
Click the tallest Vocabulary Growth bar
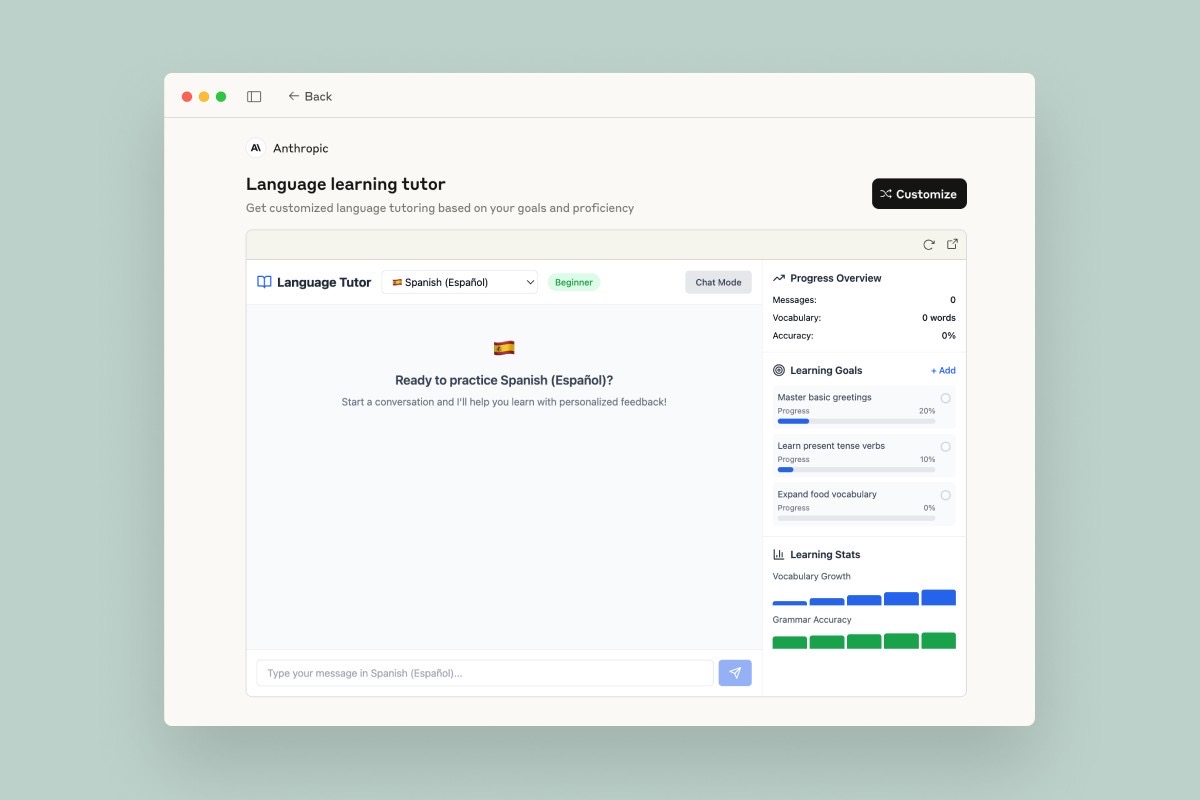click(938, 597)
